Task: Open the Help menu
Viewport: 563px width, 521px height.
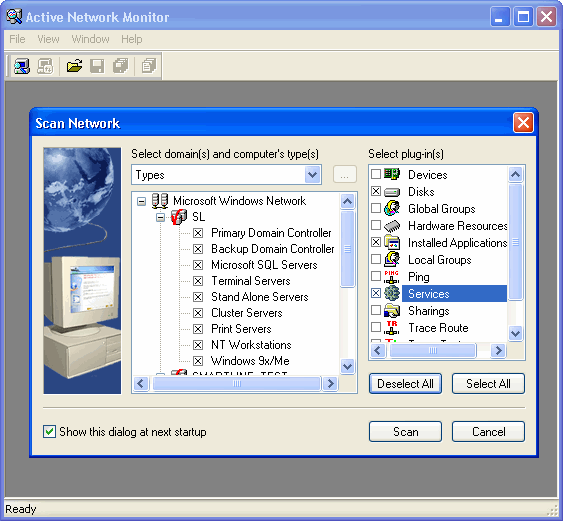Action: click(132, 39)
